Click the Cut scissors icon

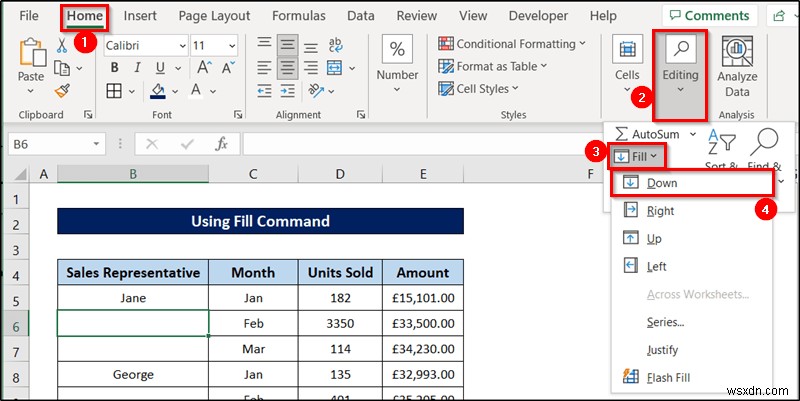pos(62,46)
